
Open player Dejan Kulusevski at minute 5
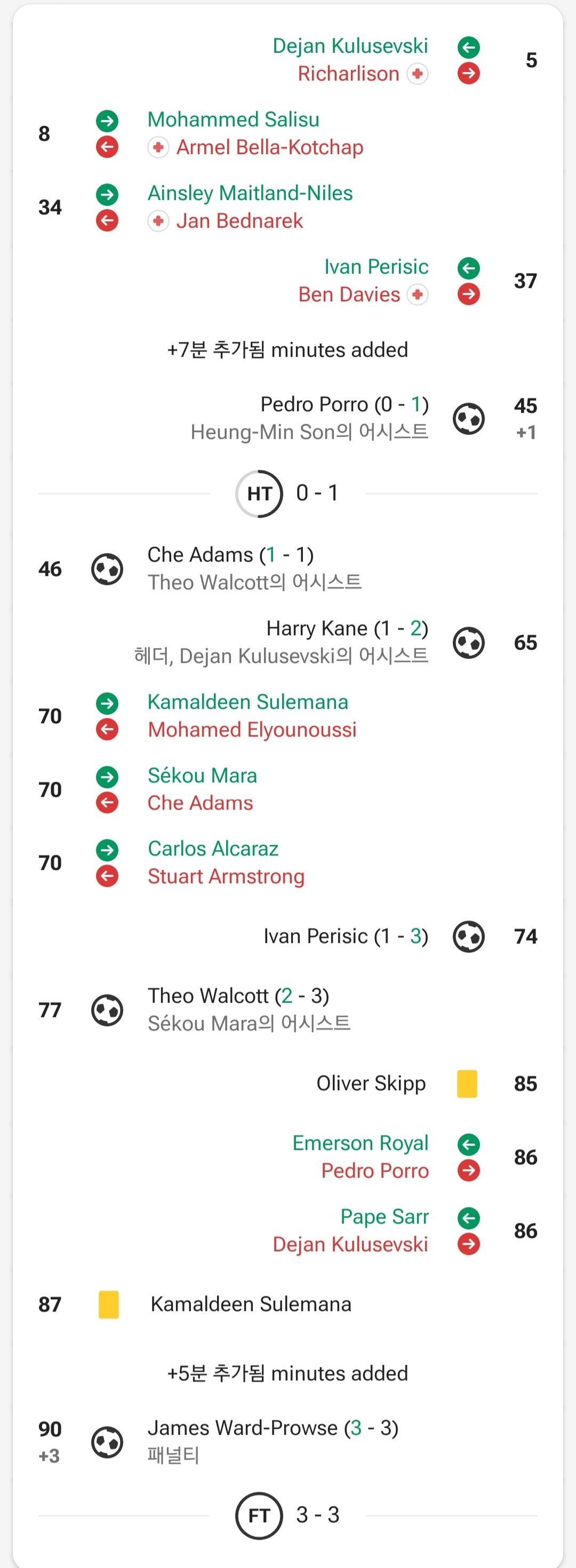point(350,46)
